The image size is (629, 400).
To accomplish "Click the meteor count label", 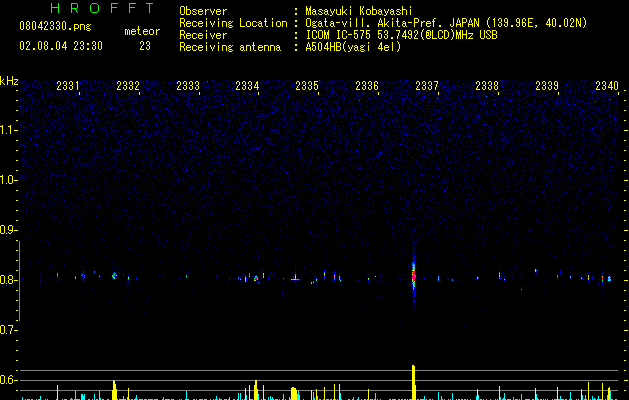I will coord(142,31).
